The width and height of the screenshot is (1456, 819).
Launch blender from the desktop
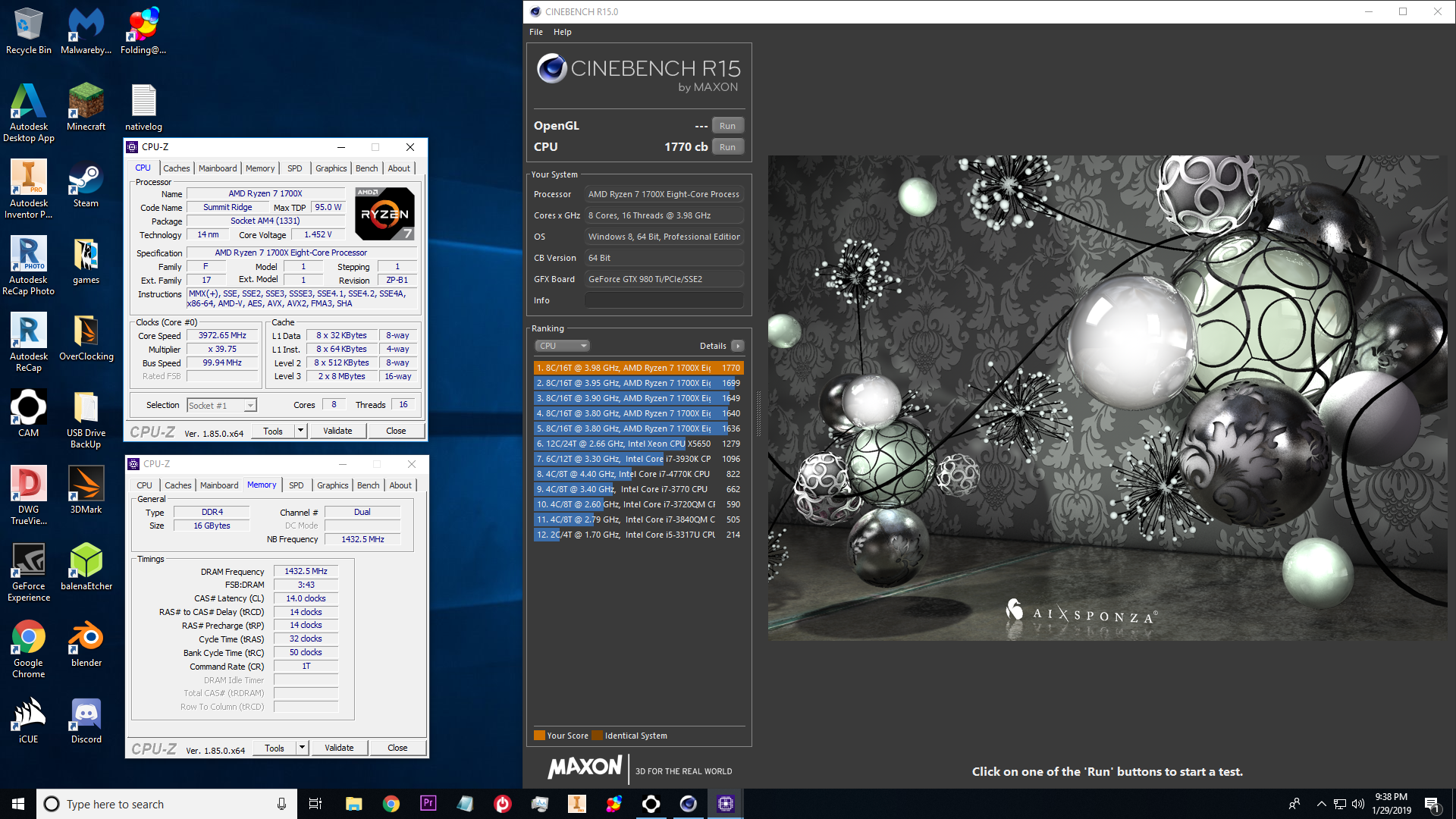(x=86, y=643)
